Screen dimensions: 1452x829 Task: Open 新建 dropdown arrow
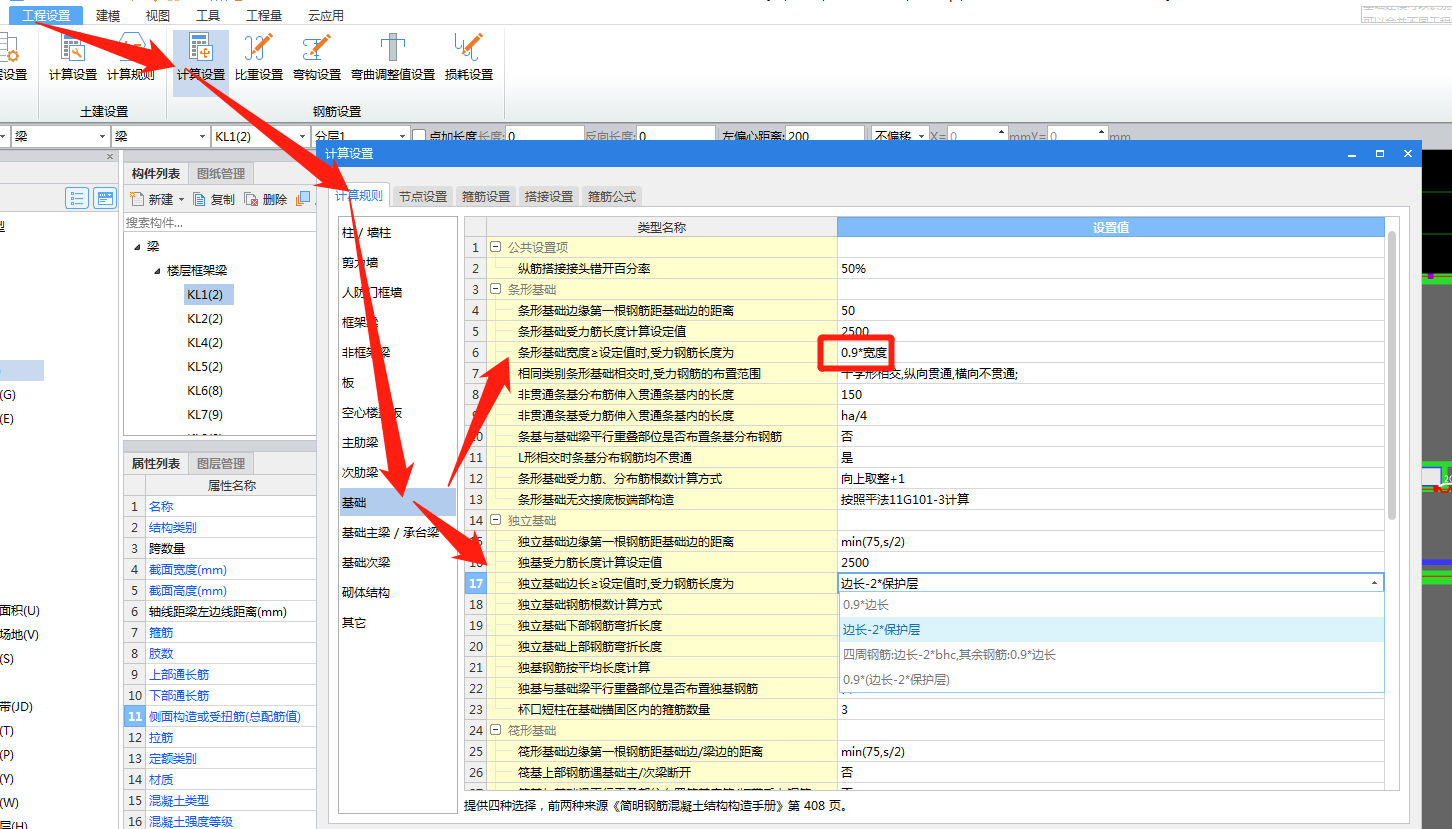point(181,200)
